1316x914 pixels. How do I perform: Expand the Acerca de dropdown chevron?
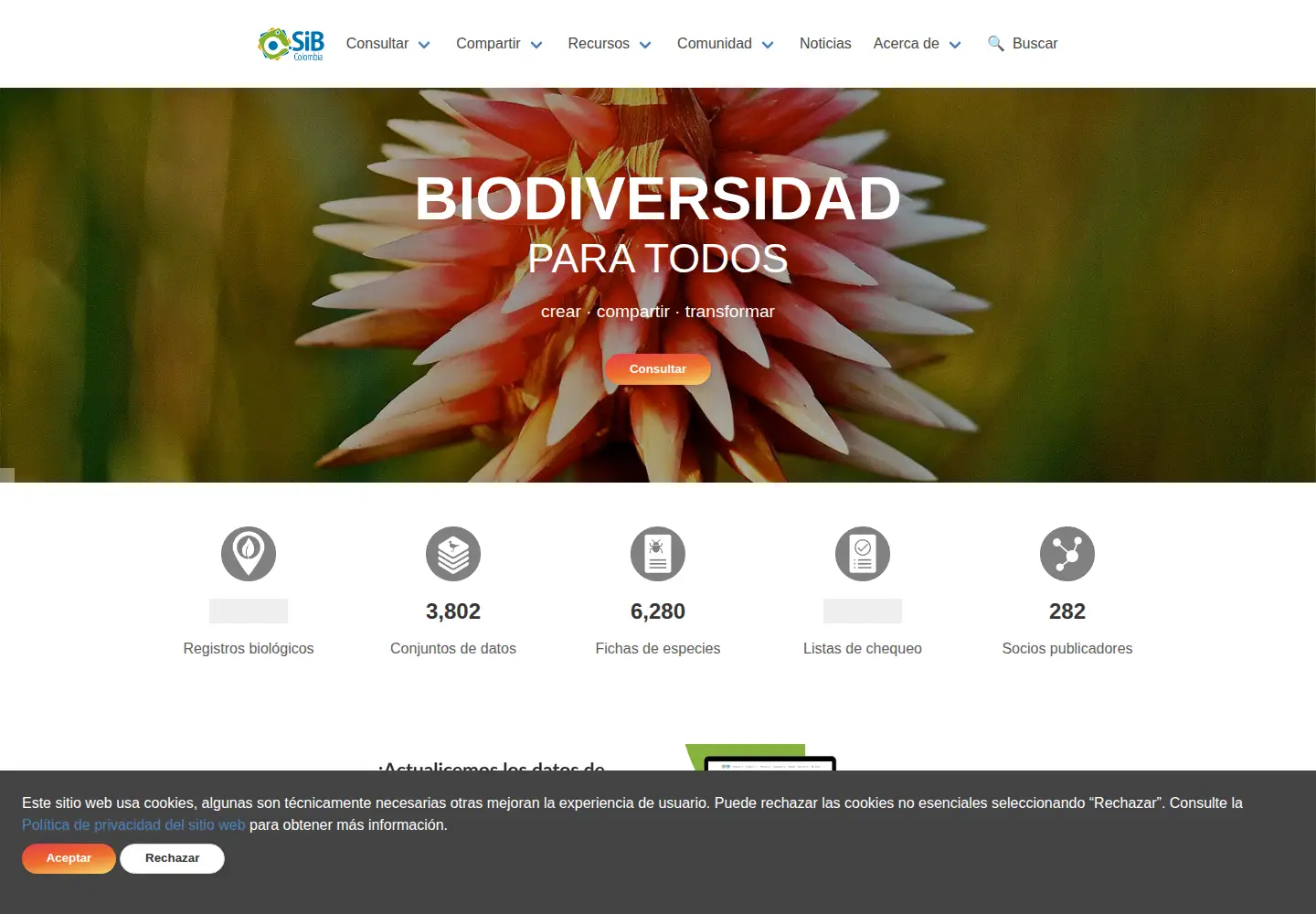955,45
